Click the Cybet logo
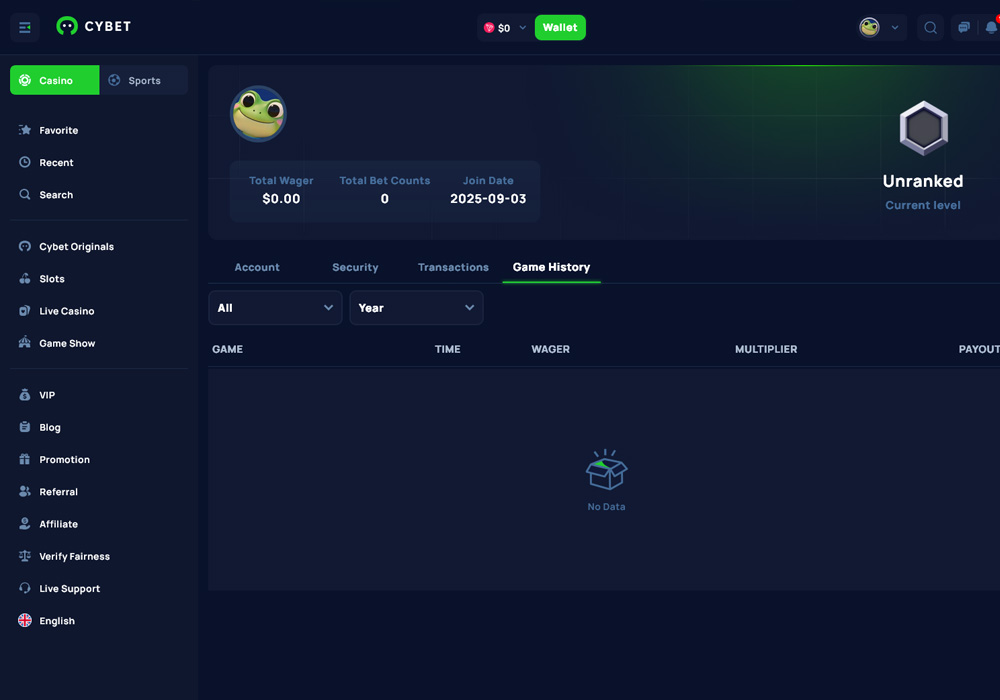 pos(94,27)
